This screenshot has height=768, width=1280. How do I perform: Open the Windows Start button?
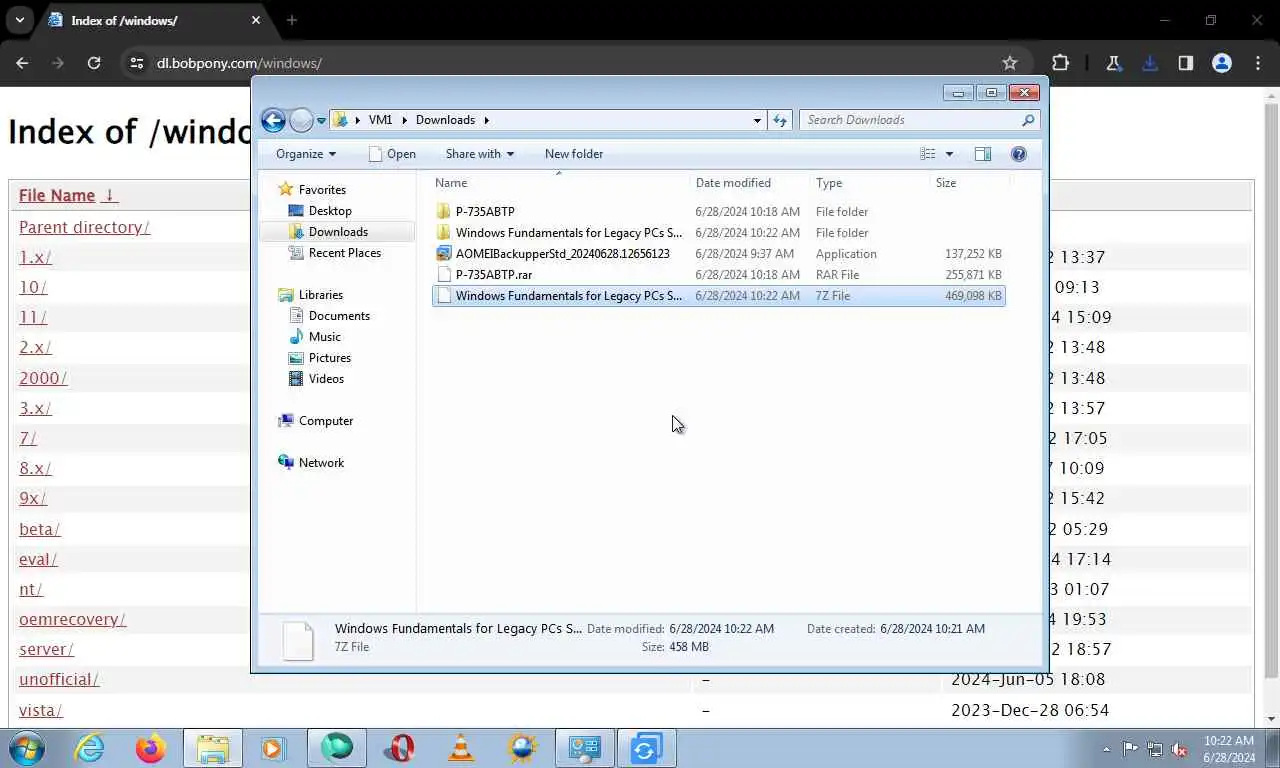coord(26,748)
